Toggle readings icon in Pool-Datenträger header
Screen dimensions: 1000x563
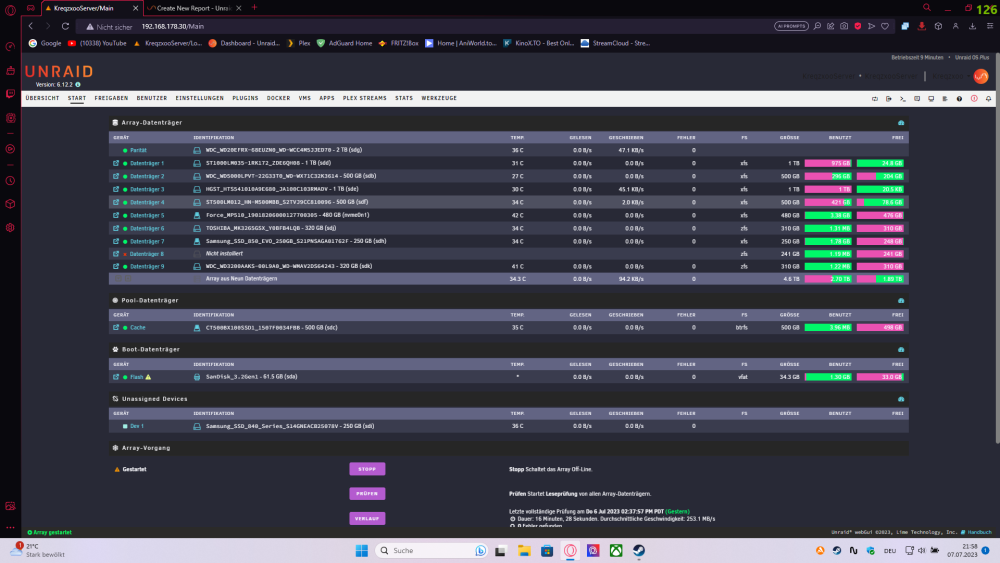[901, 300]
